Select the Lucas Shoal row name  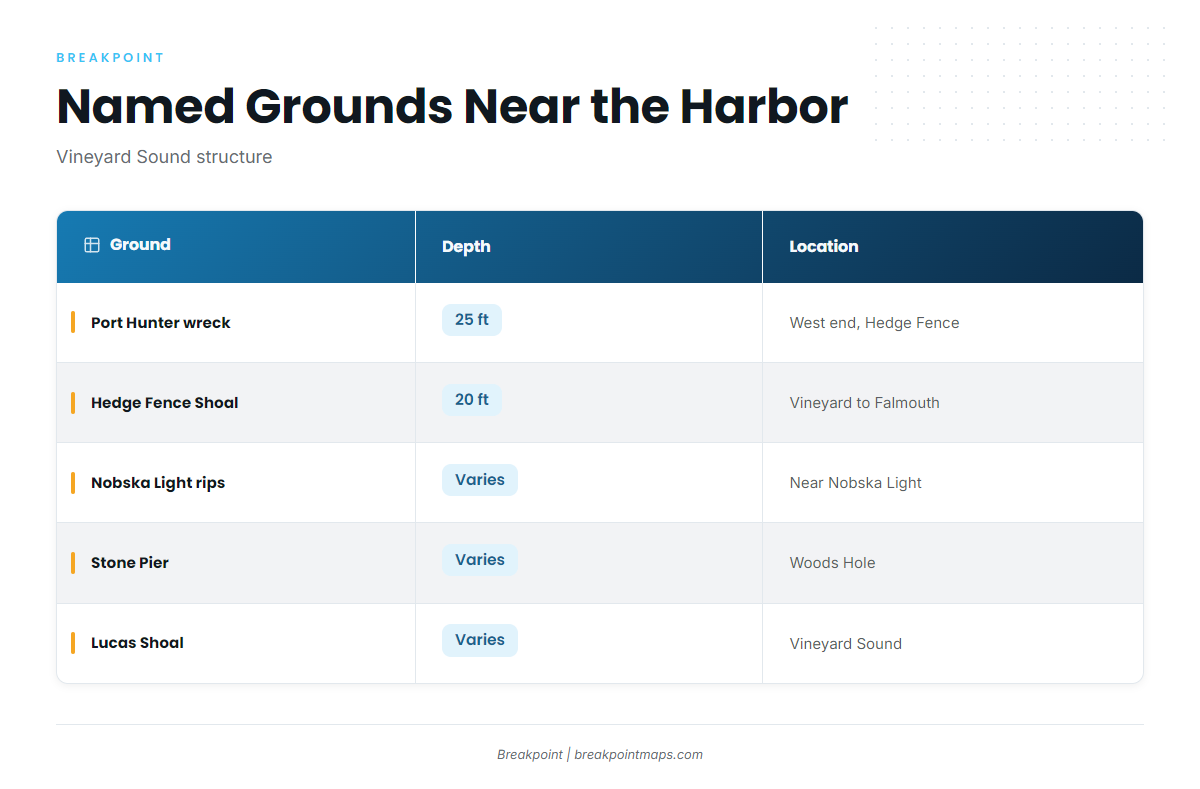pyautogui.click(x=137, y=643)
